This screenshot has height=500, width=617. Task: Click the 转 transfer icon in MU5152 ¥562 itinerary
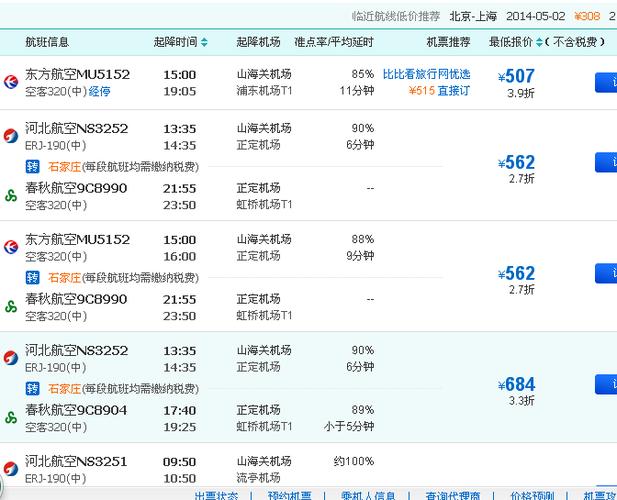32,278
